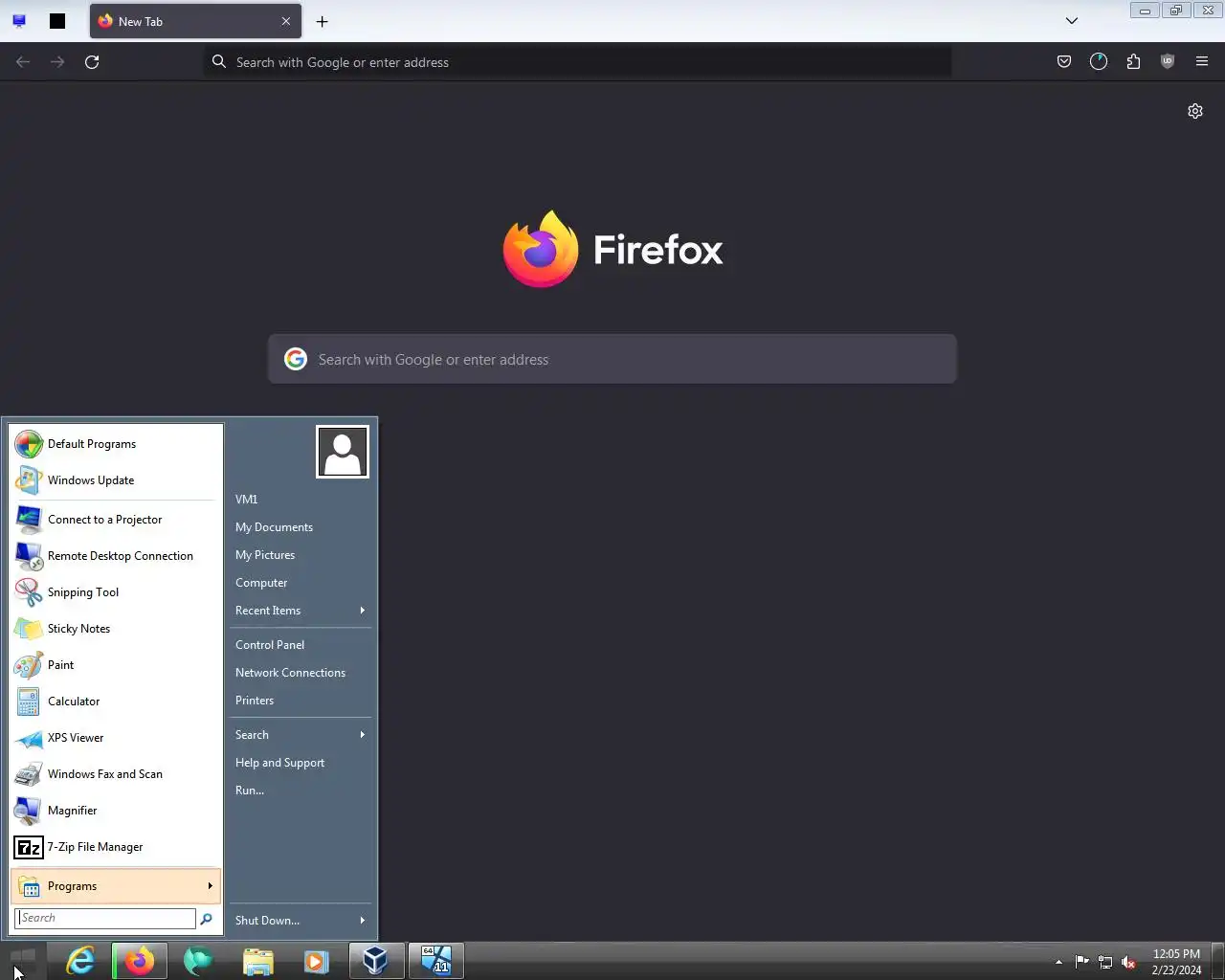
Task: Click the Start menu search magnifier icon
Action: pos(206,919)
